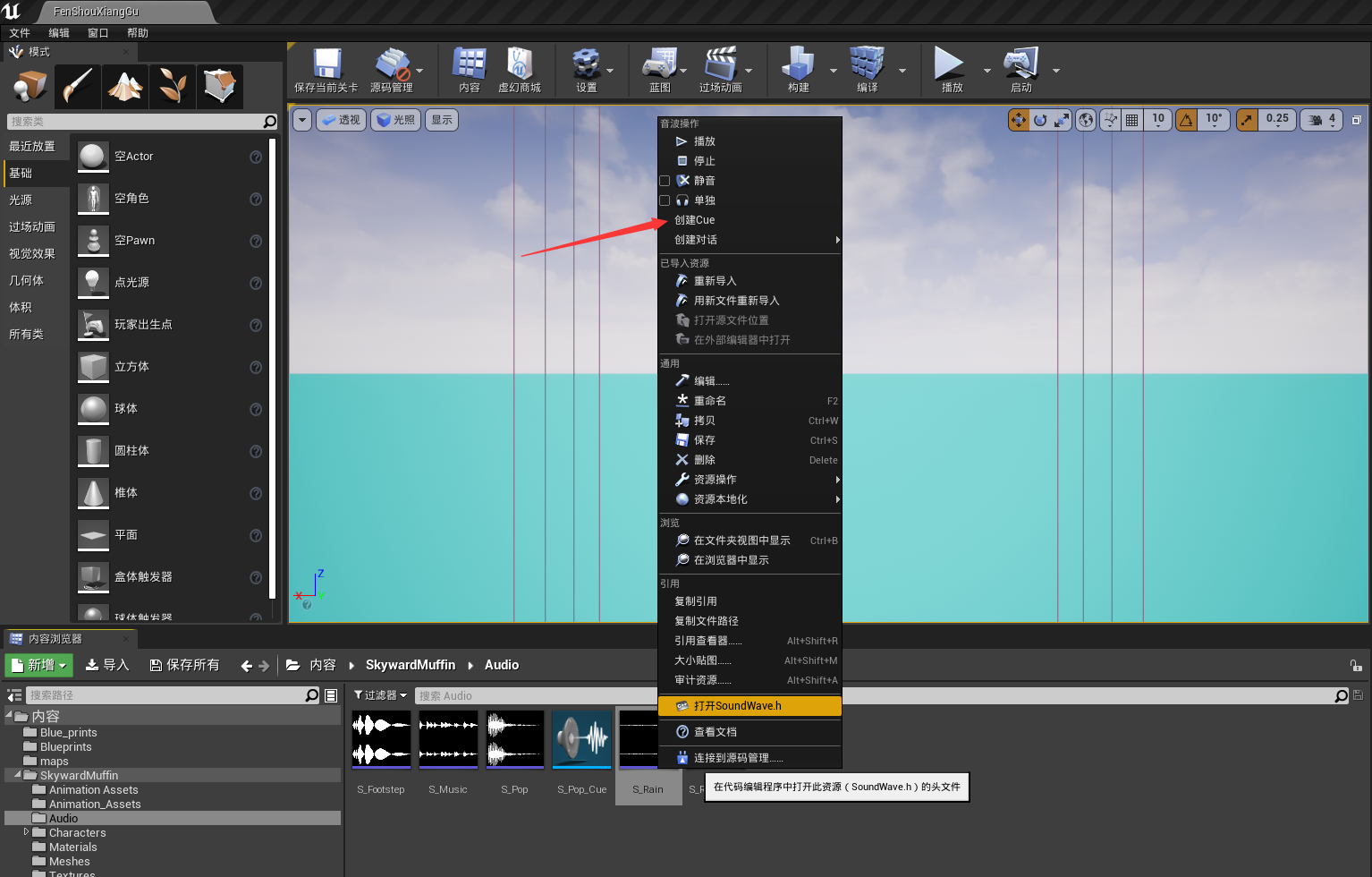Viewport: 1372px width, 877px height.
Task: Select the translate gizmo tool in viewport
Action: [x=1019, y=120]
